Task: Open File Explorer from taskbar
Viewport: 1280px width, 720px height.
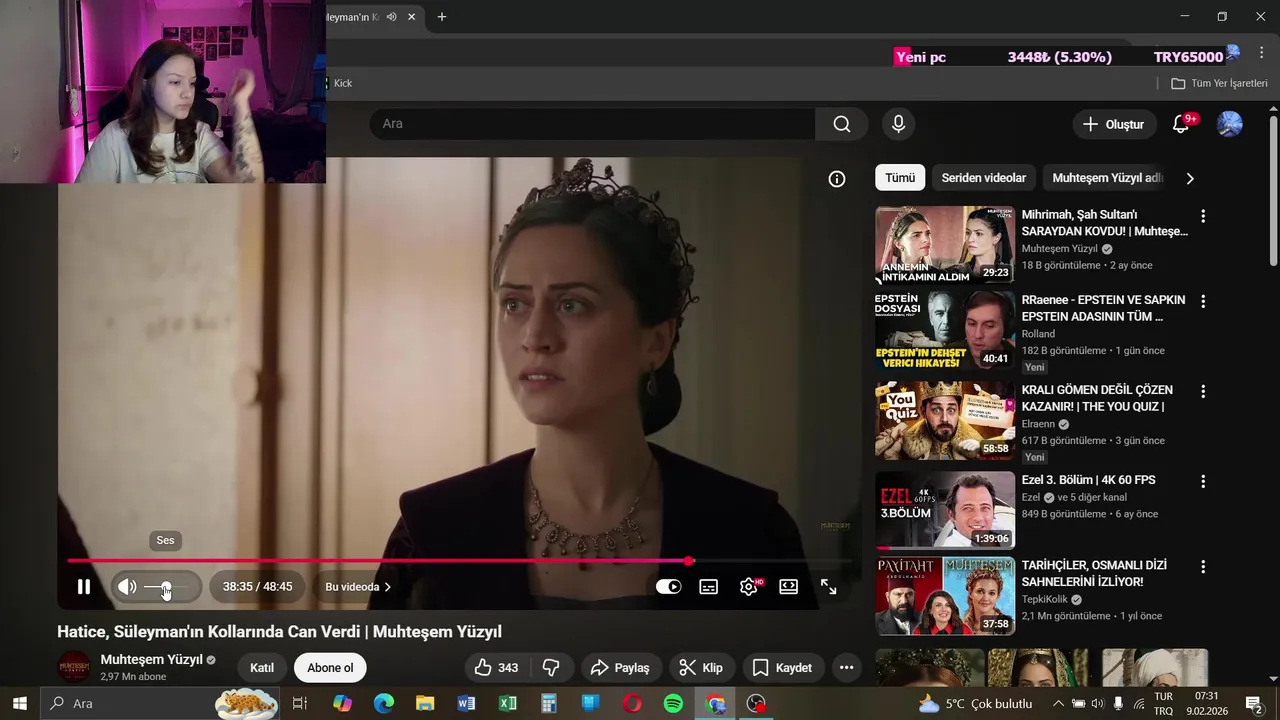Action: pos(425,703)
